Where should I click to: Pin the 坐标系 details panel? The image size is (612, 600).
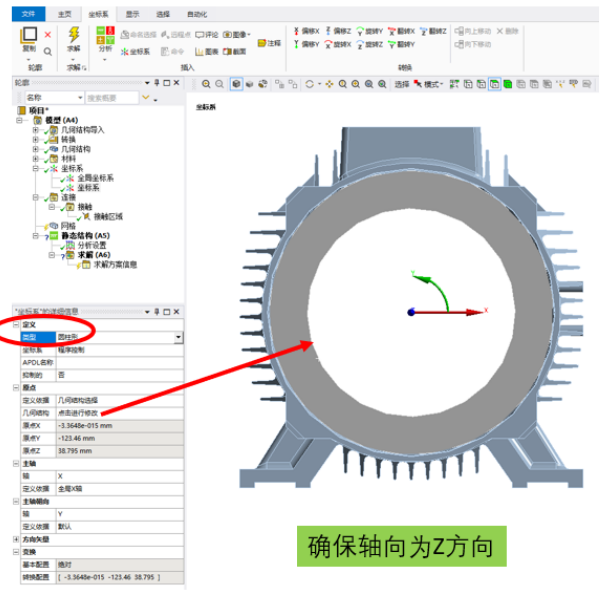tap(157, 312)
